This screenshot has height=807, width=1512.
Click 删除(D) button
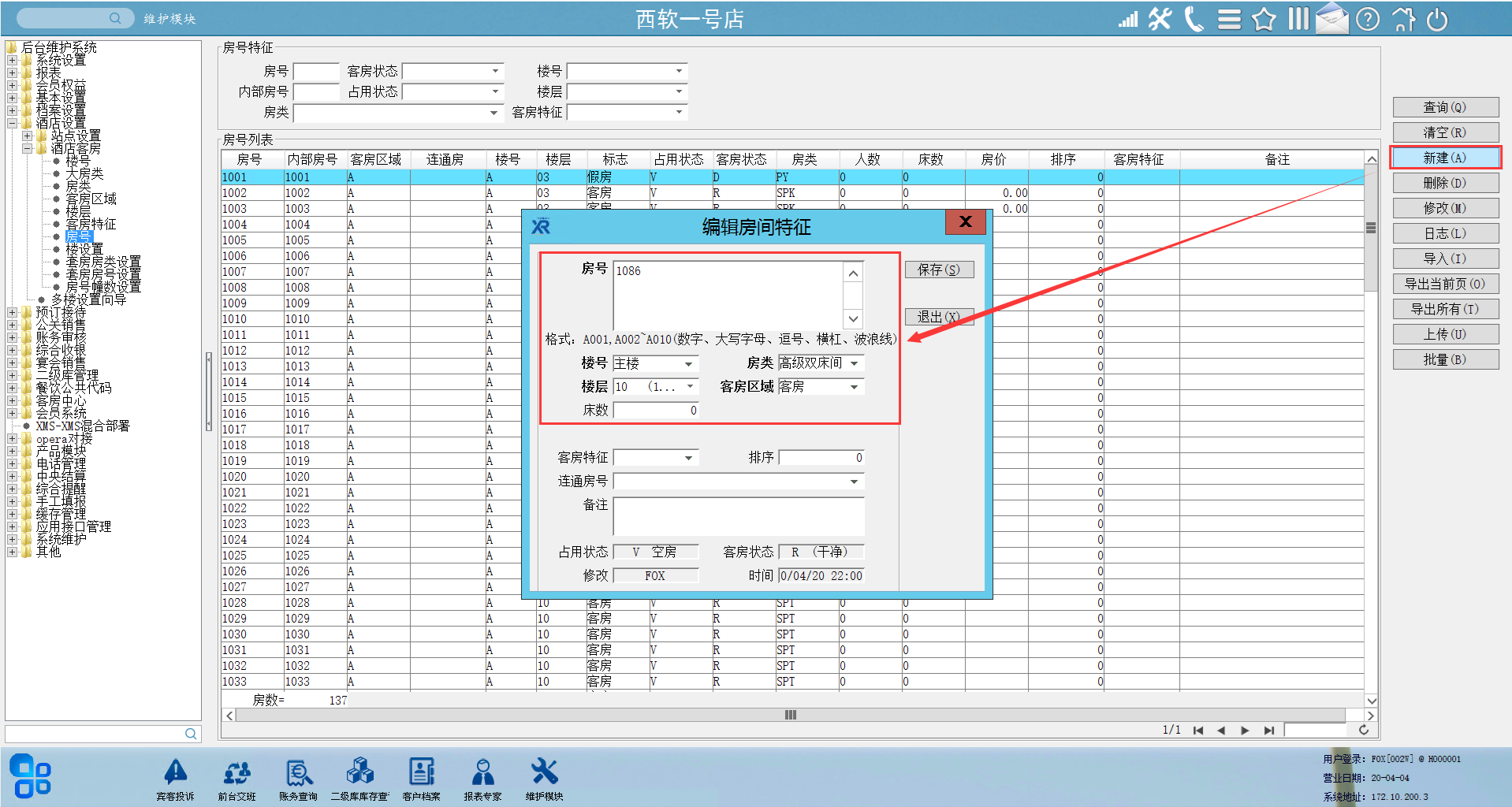tap(1445, 183)
